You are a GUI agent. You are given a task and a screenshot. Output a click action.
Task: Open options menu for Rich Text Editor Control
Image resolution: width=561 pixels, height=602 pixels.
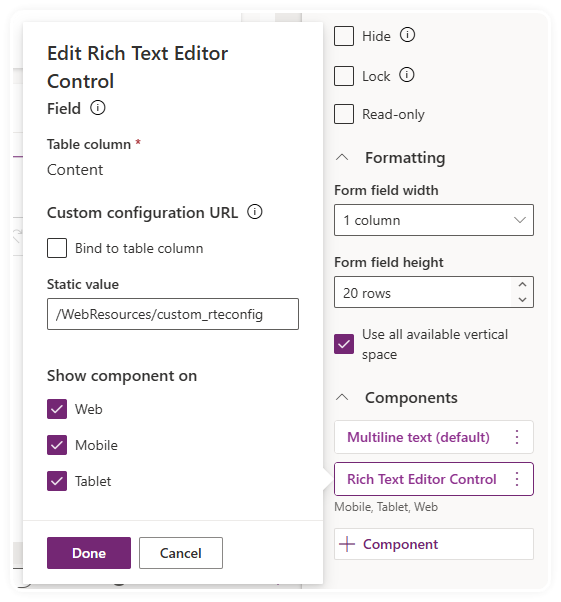[517, 479]
